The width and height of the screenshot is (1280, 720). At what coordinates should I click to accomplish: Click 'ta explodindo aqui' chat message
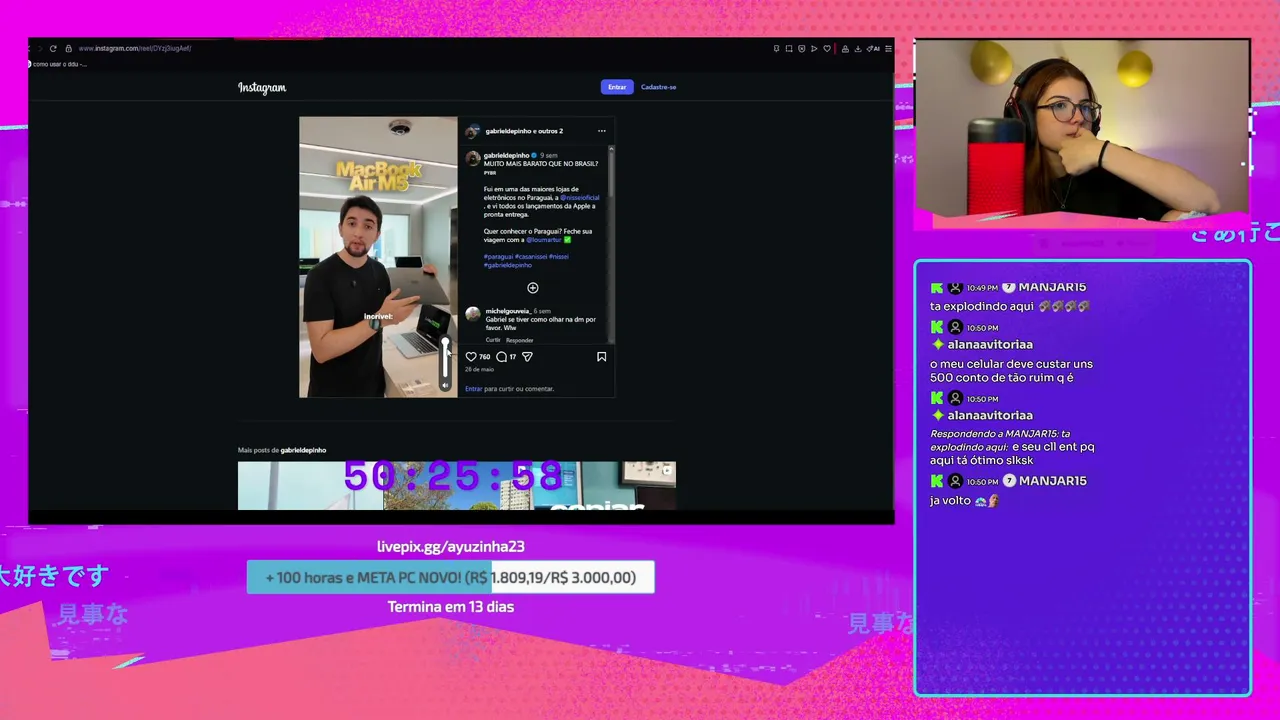pyautogui.click(x=1010, y=307)
